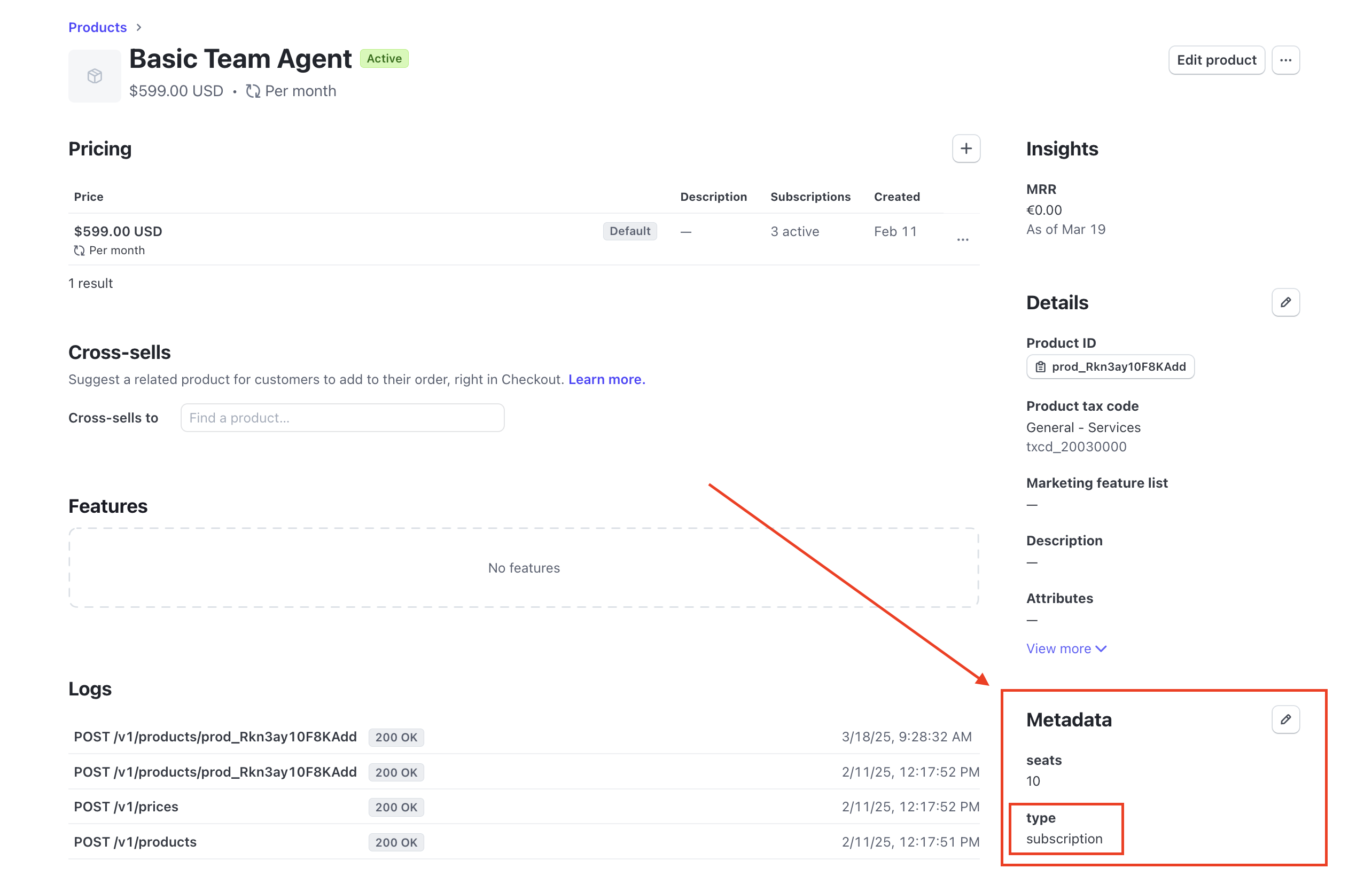The image size is (1372, 892).
Task: Open the $599.00 USD price row
Action: point(118,232)
